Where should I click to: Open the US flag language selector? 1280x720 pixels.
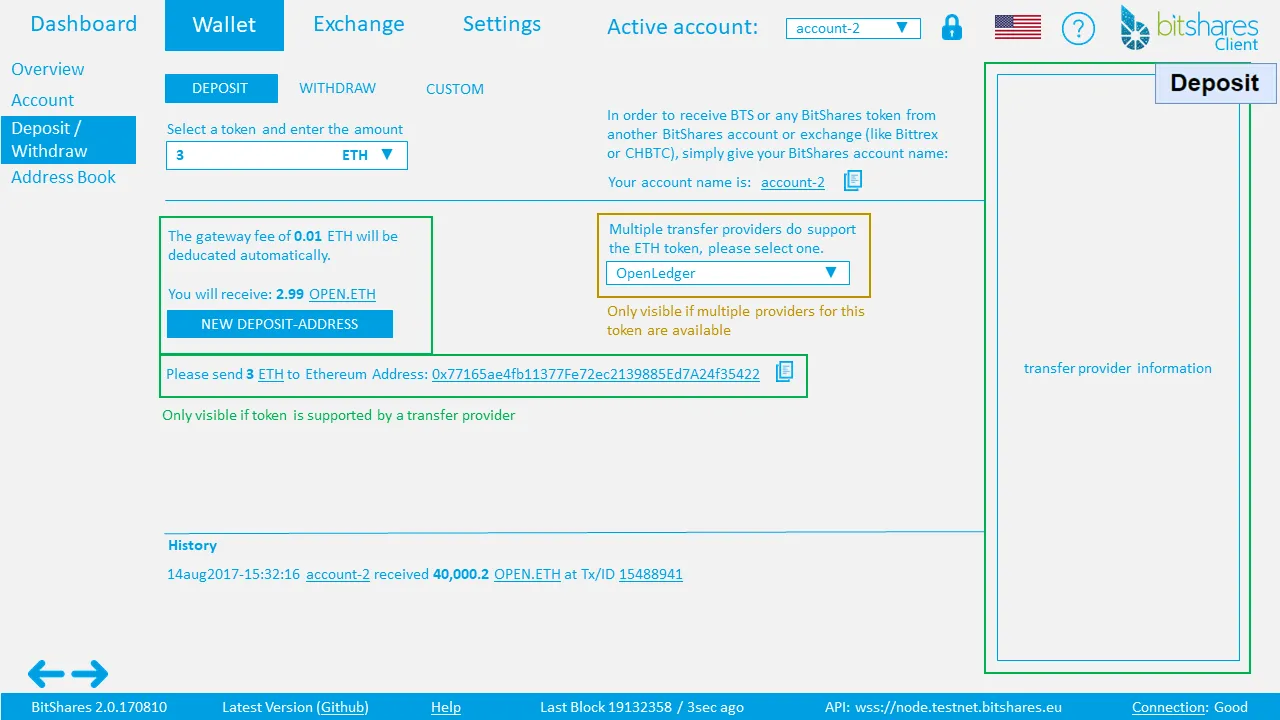pyautogui.click(x=1018, y=28)
